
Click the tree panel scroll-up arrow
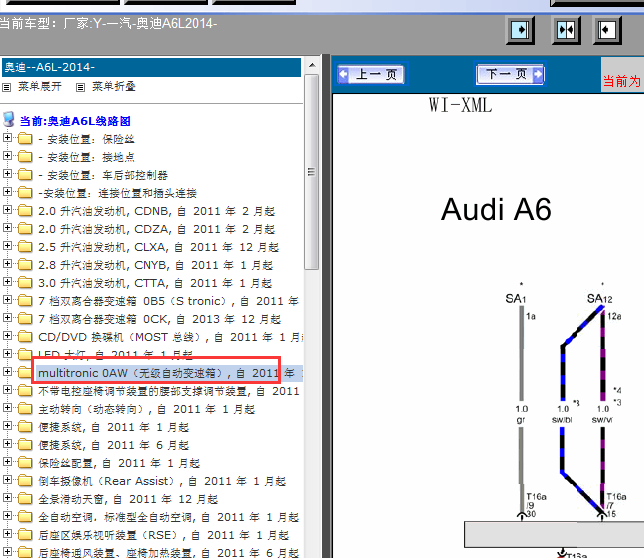pos(312,65)
